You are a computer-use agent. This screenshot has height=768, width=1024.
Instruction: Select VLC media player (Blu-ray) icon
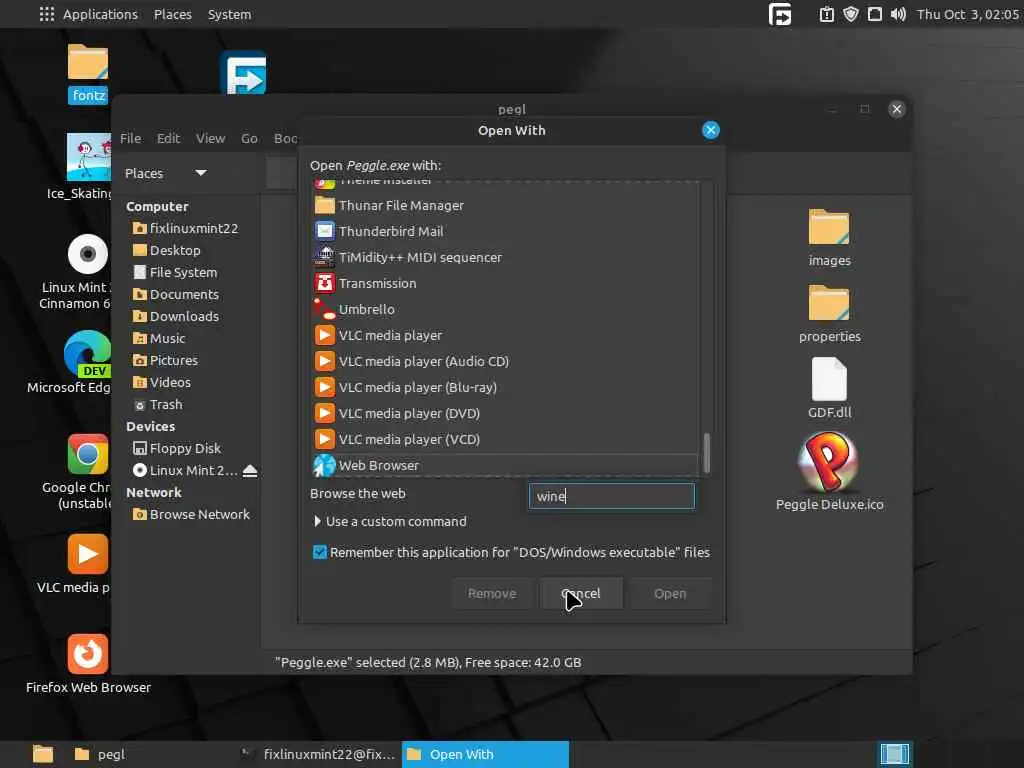[x=325, y=387]
